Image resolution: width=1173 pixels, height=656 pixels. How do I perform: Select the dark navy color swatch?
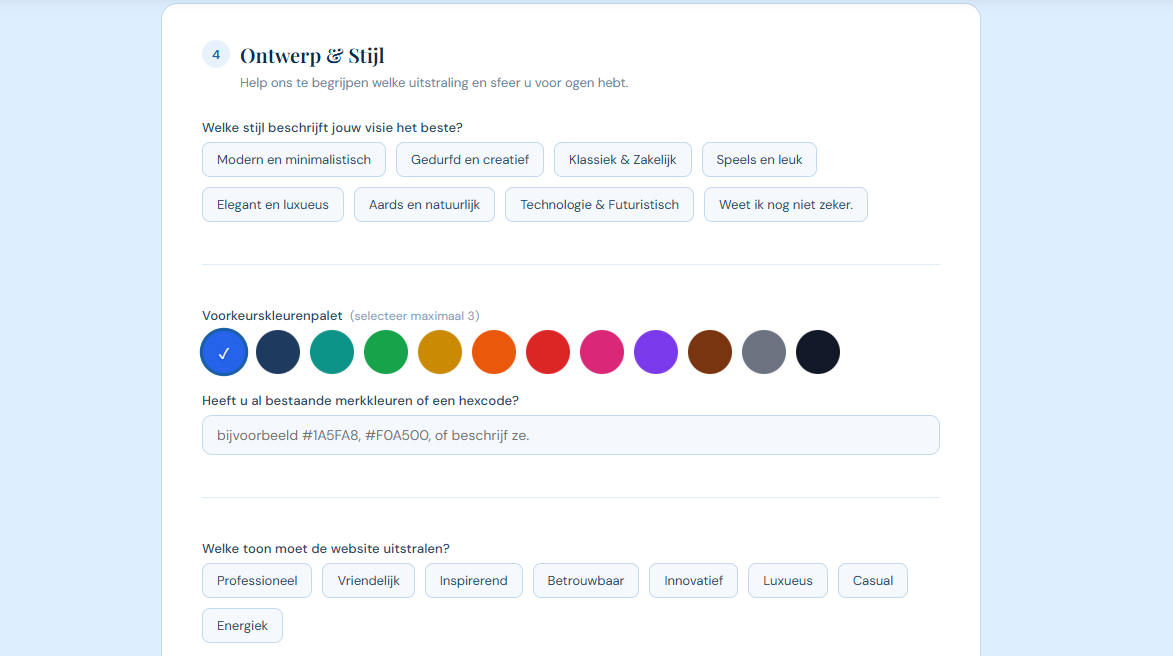278,352
